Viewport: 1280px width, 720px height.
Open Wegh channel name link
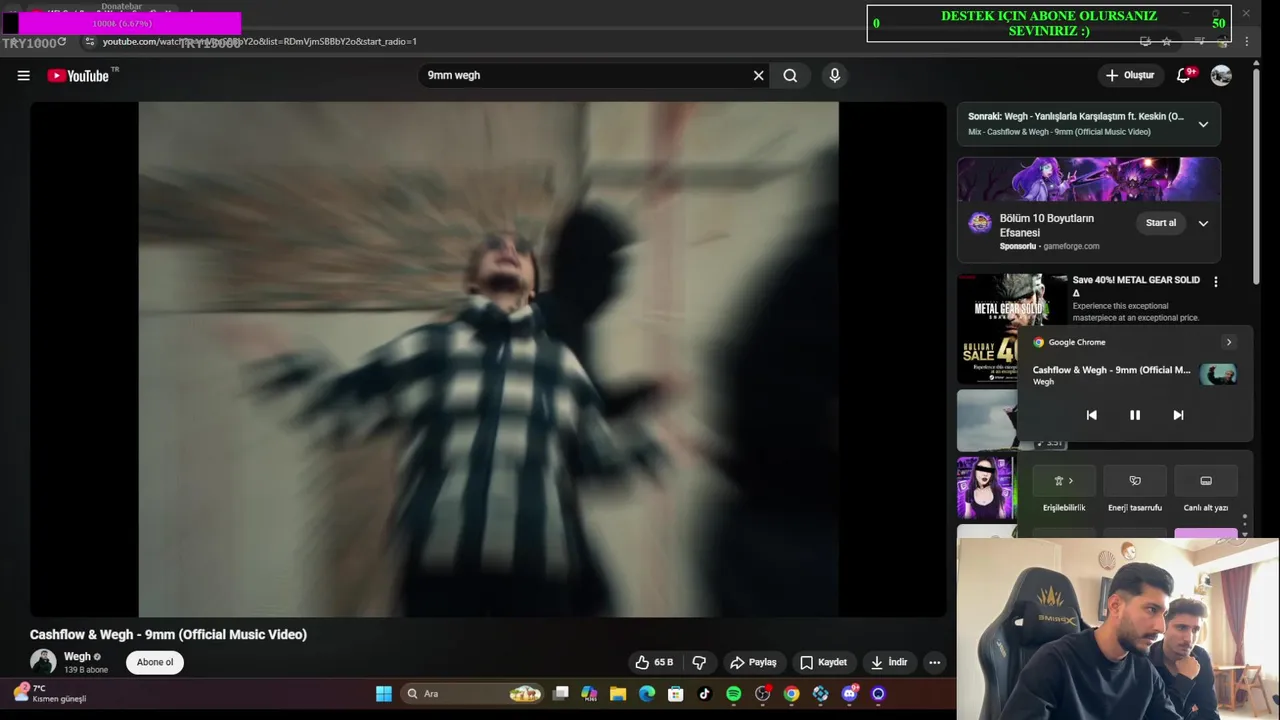coord(77,657)
